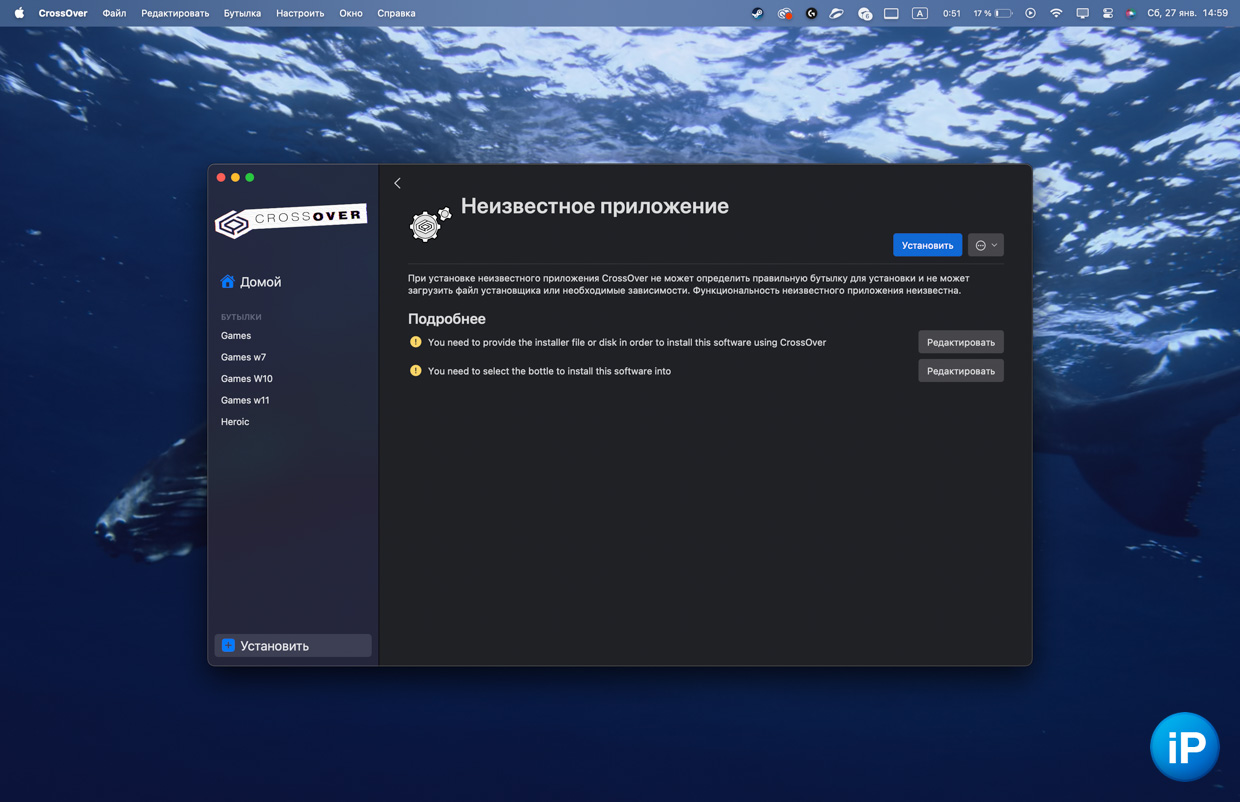Click the back chevron arrow

click(397, 183)
